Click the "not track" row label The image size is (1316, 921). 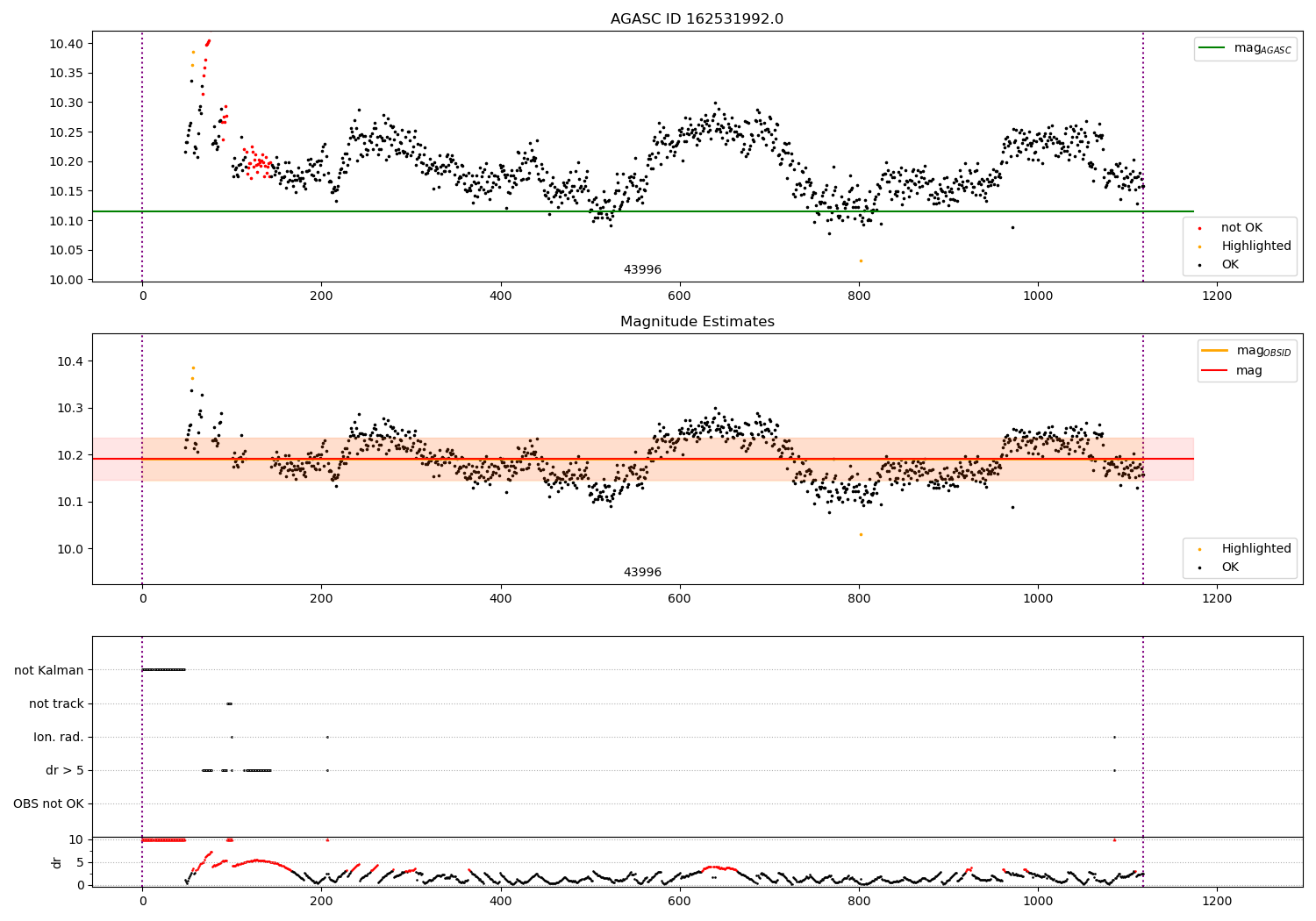point(56,703)
